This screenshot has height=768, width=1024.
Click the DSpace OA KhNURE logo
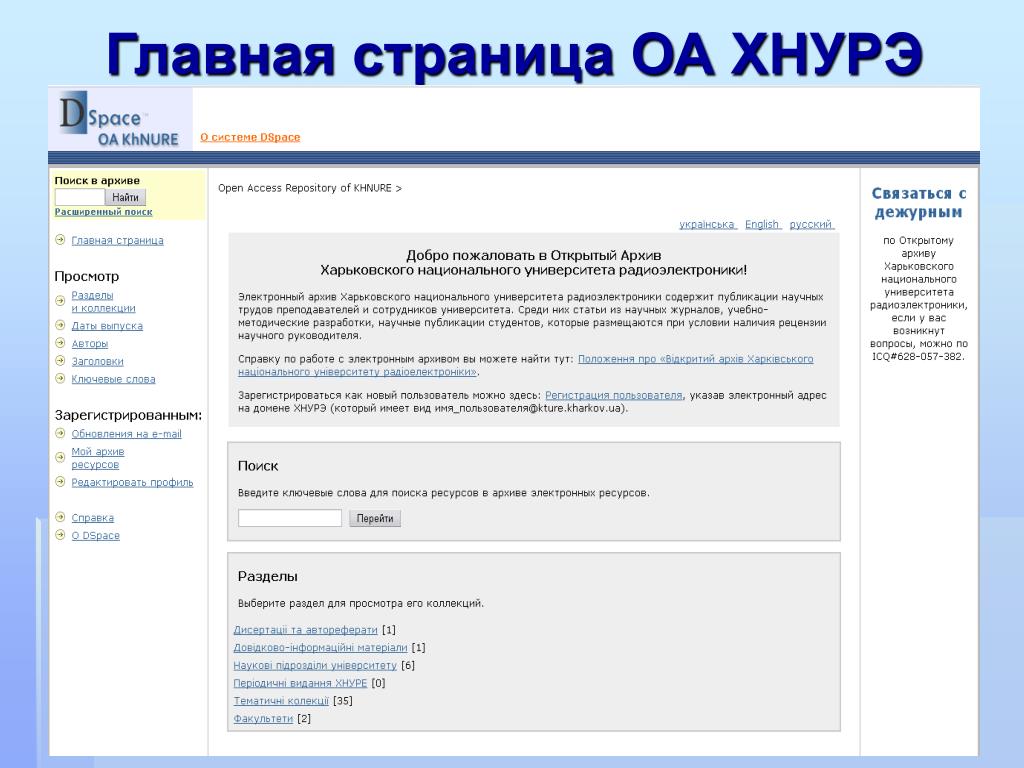120,119
